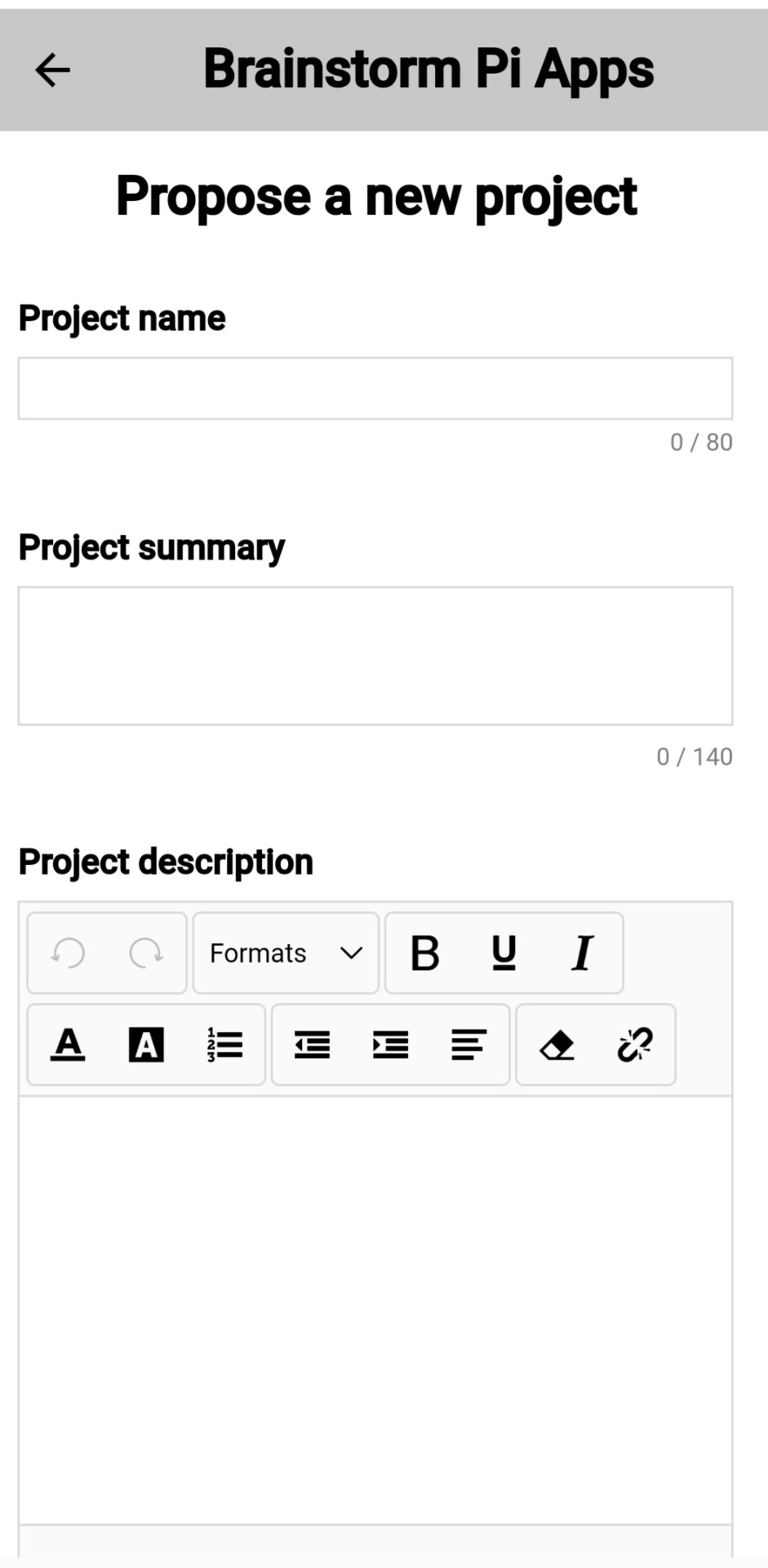
Task: Decrease indent of the text
Action: 312,1045
